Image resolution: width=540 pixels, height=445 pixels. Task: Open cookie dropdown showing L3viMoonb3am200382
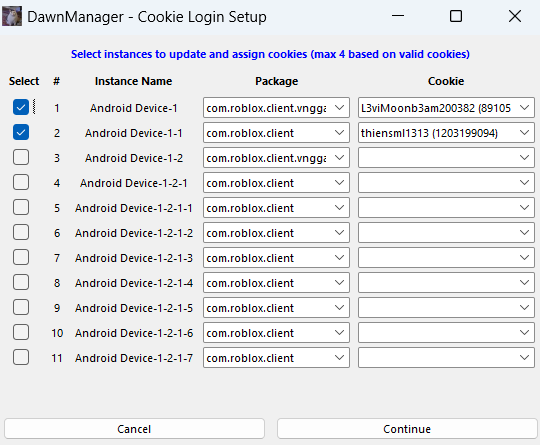coord(446,108)
